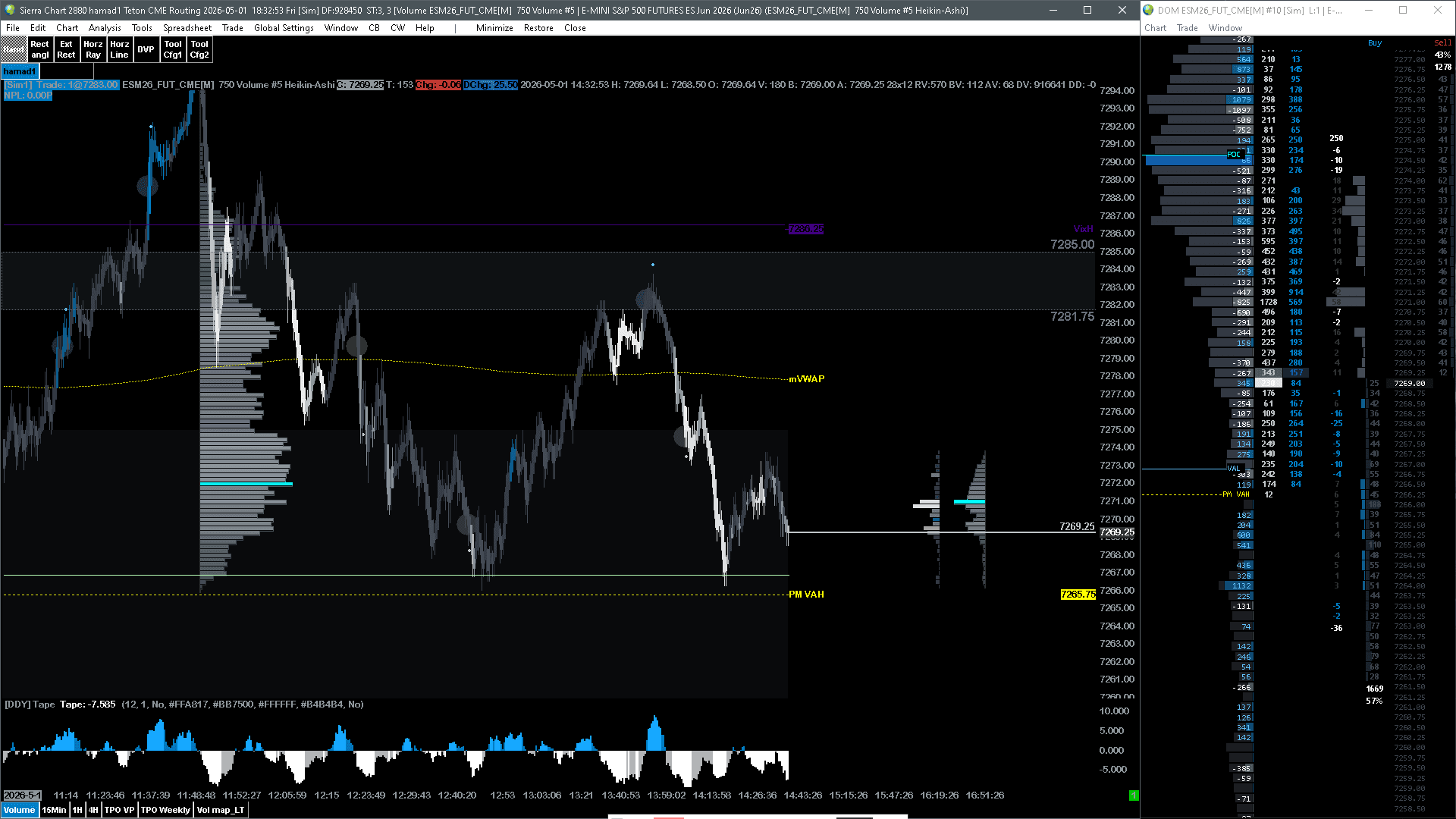This screenshot has height=819, width=1456.
Task: Click the 7285.00 zone price label
Action: pyautogui.click(x=1072, y=244)
